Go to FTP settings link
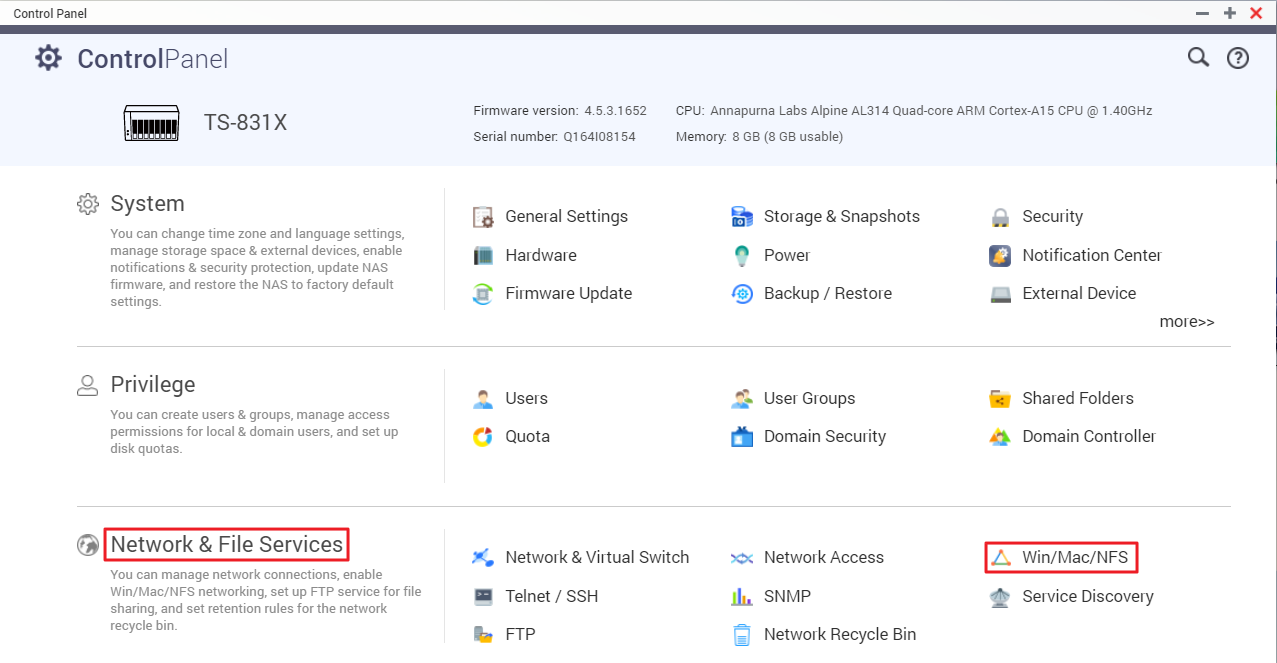Screen dimensions: 1277x663 [521, 635]
